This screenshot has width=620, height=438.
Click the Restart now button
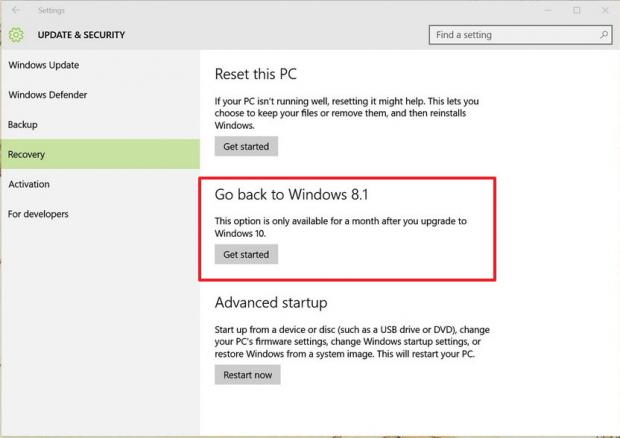[x=247, y=375]
